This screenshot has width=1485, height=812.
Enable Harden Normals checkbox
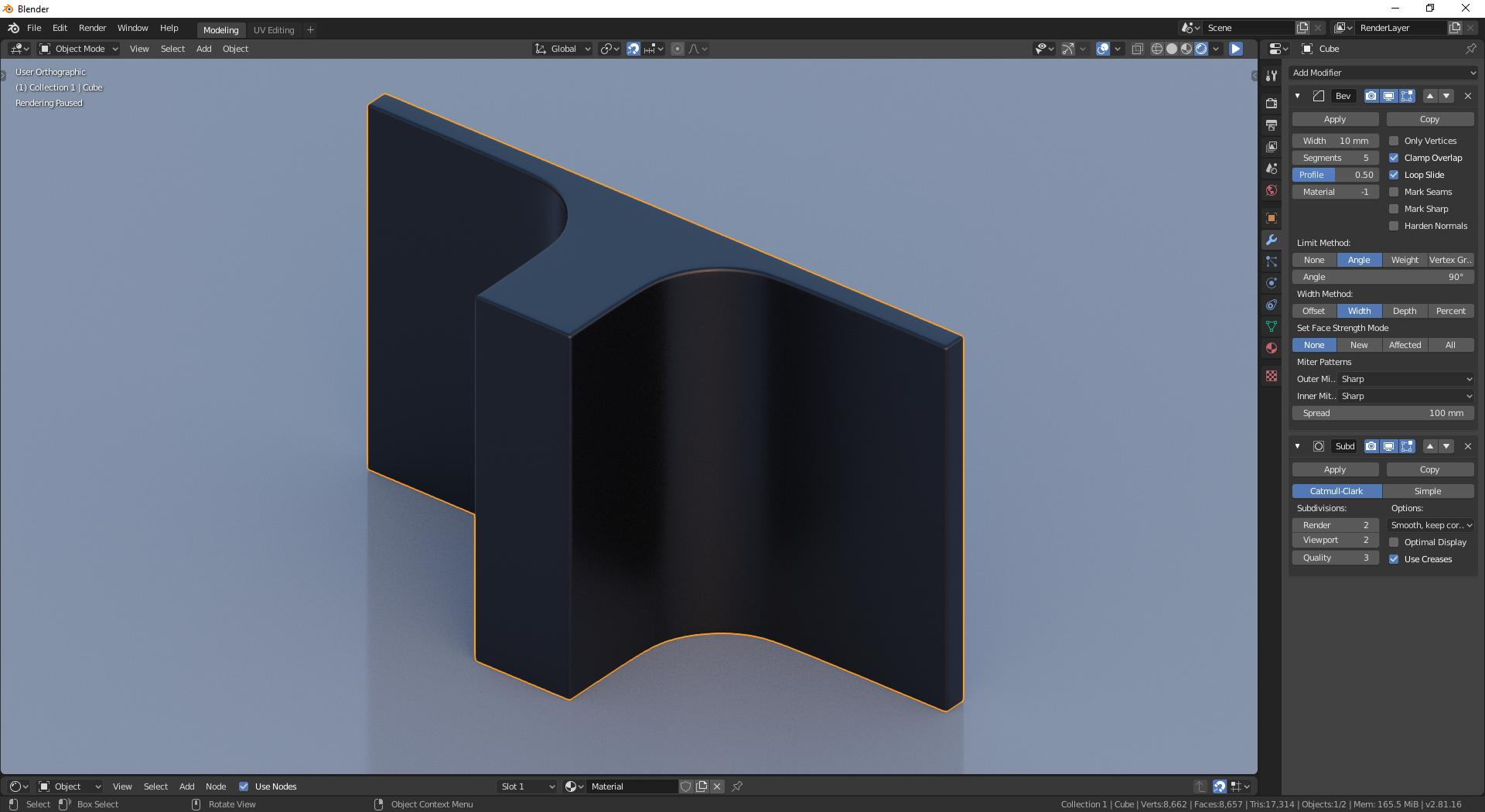click(1394, 226)
